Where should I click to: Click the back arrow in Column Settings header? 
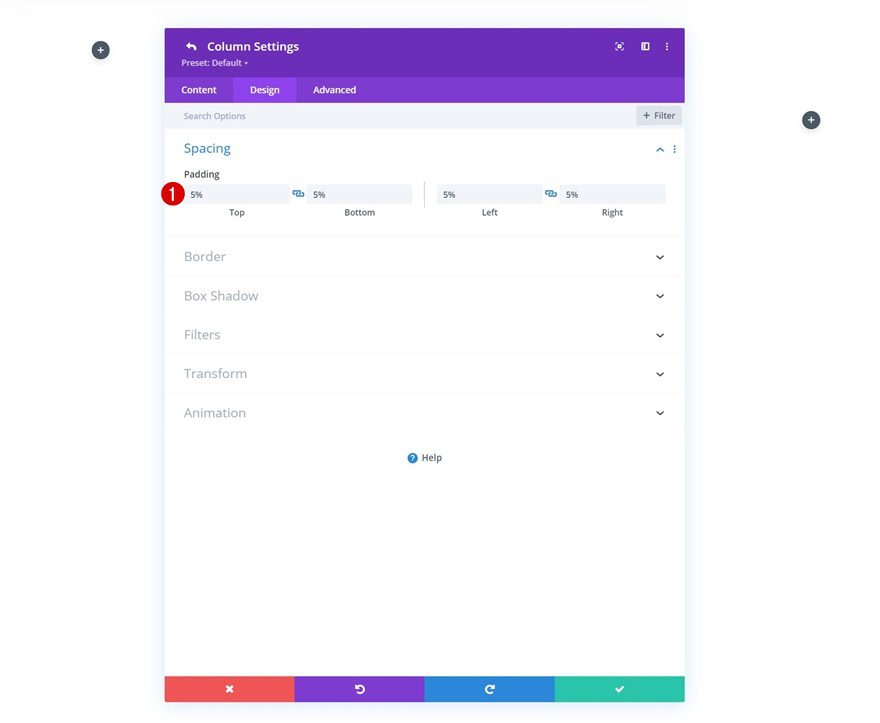click(190, 46)
